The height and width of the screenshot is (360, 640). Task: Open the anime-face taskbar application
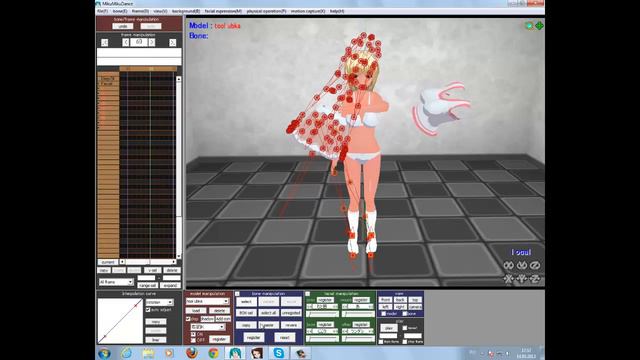tap(257, 353)
